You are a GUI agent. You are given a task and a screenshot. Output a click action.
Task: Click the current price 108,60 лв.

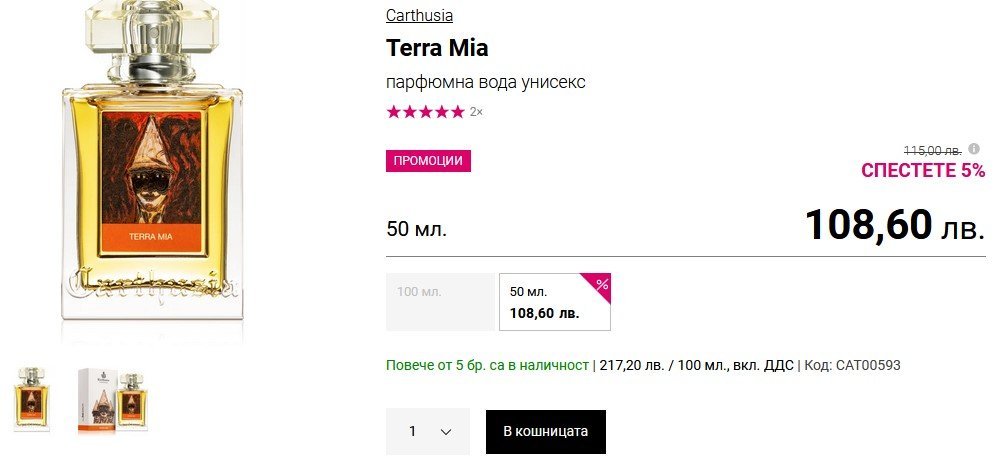click(894, 225)
